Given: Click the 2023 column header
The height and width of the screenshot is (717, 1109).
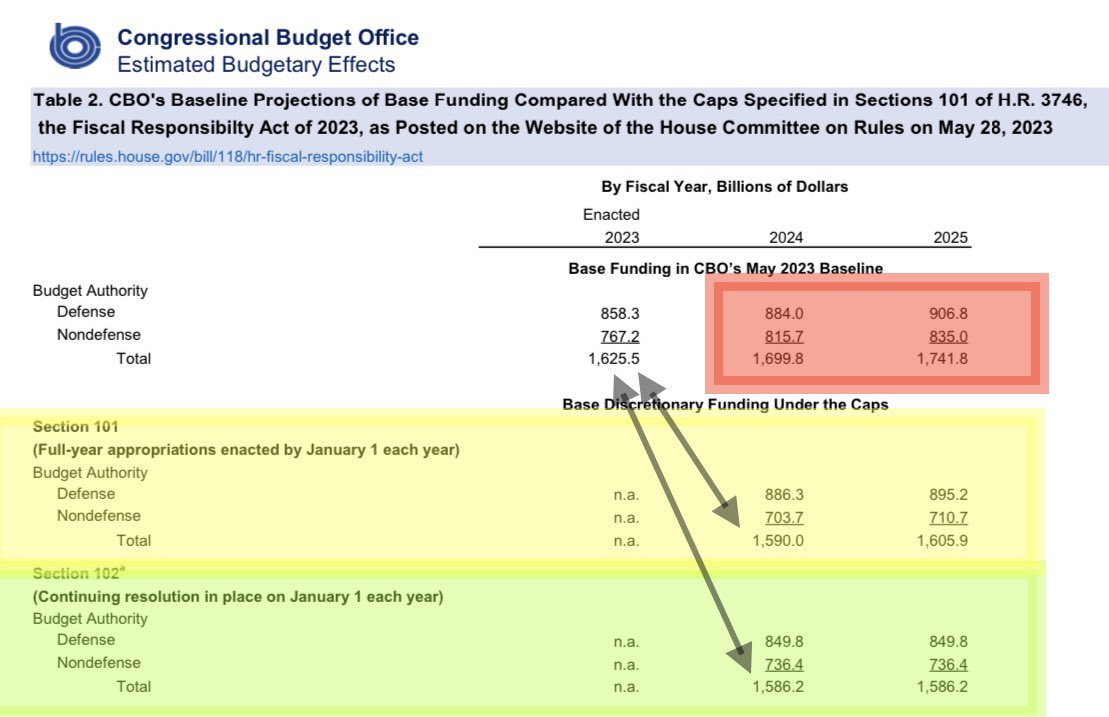Looking at the screenshot, I should tap(622, 238).
